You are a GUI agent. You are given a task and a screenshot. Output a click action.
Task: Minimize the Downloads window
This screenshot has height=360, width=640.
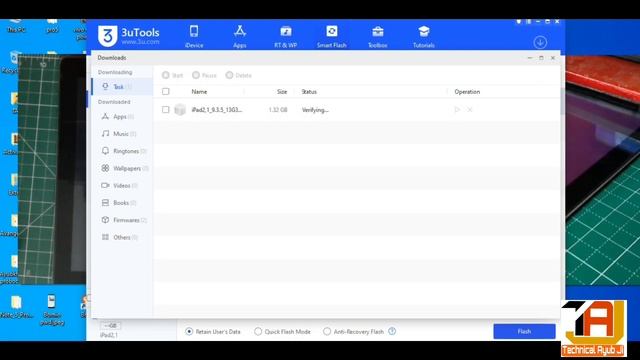tap(530, 58)
